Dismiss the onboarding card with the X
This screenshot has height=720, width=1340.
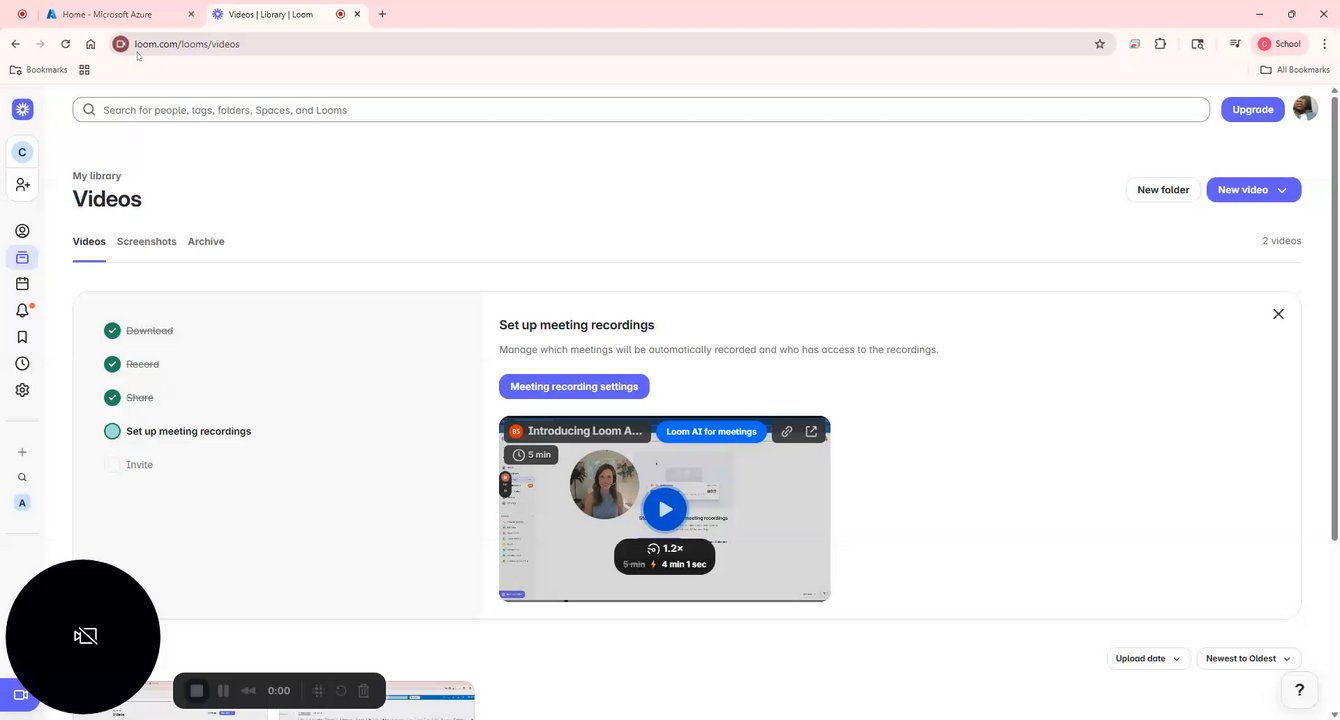(x=1278, y=314)
